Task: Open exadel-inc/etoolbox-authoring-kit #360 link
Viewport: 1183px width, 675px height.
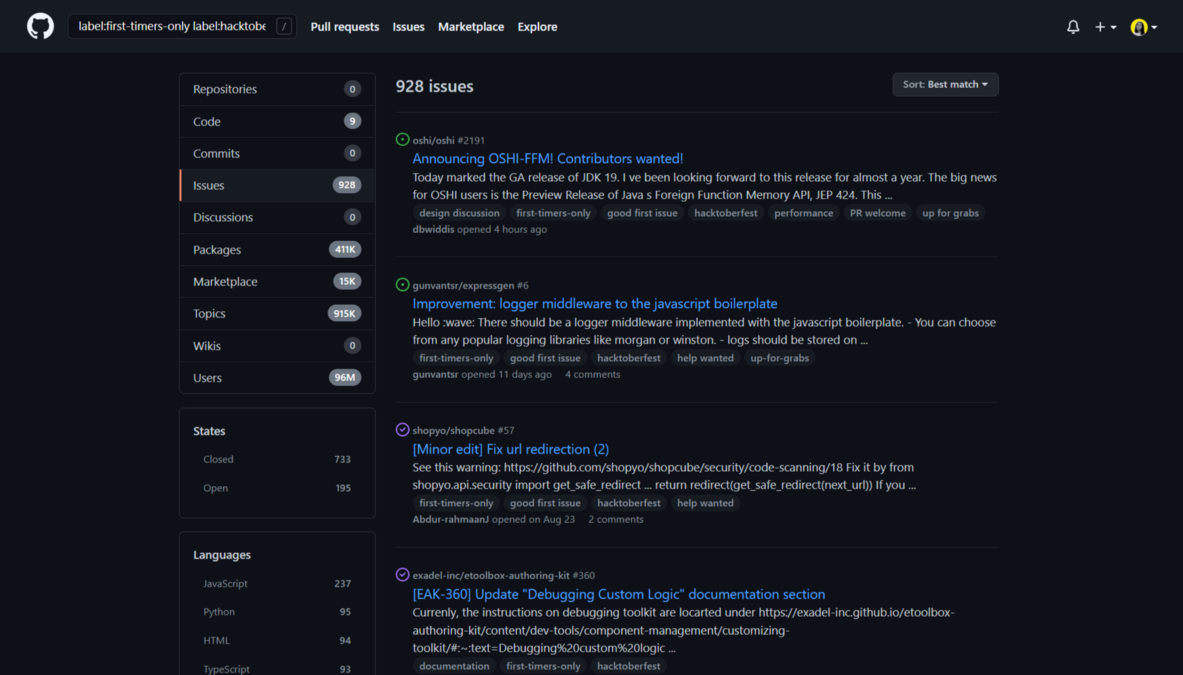Action: [503, 575]
